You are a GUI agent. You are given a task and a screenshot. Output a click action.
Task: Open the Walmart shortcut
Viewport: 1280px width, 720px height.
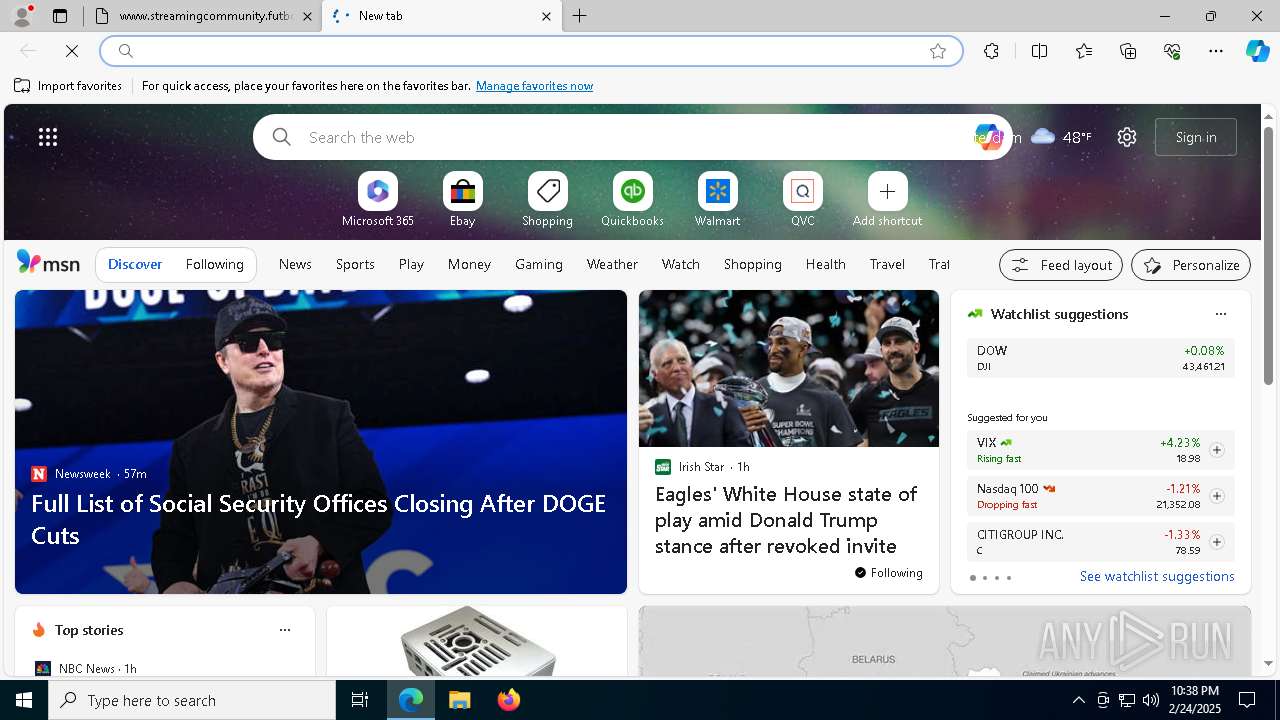pos(717,199)
